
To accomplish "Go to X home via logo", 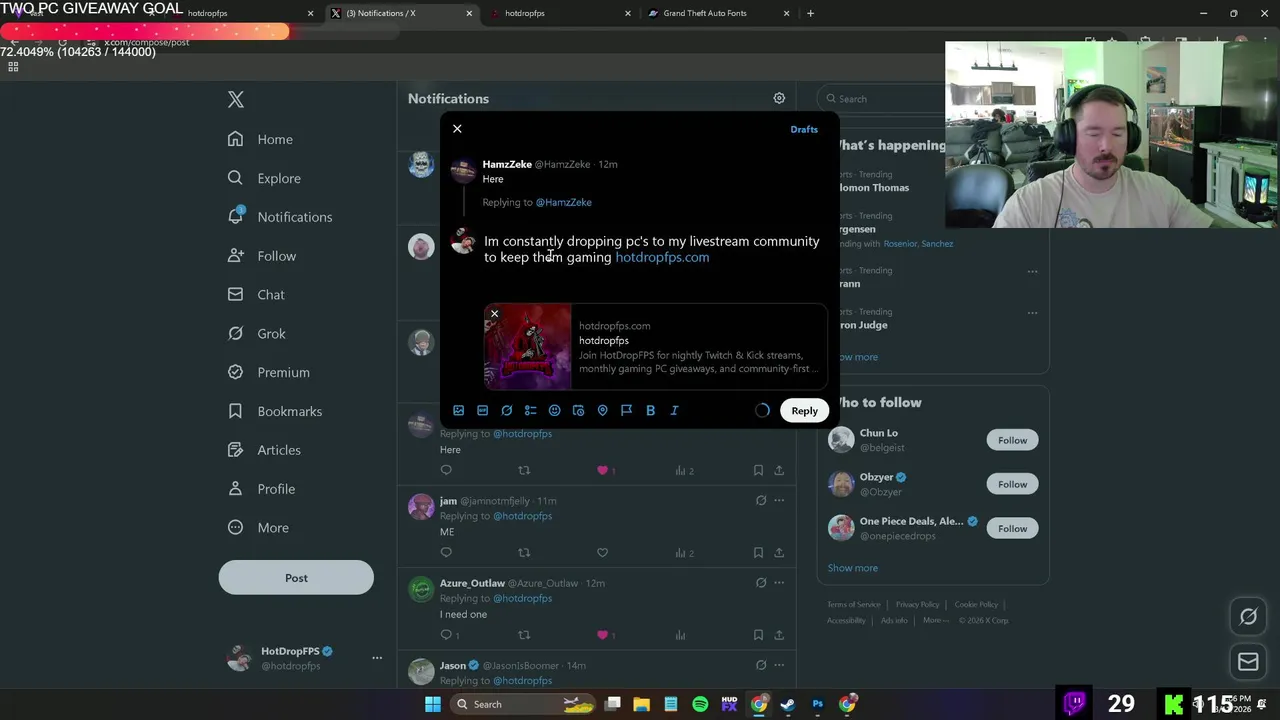I will pos(236,99).
